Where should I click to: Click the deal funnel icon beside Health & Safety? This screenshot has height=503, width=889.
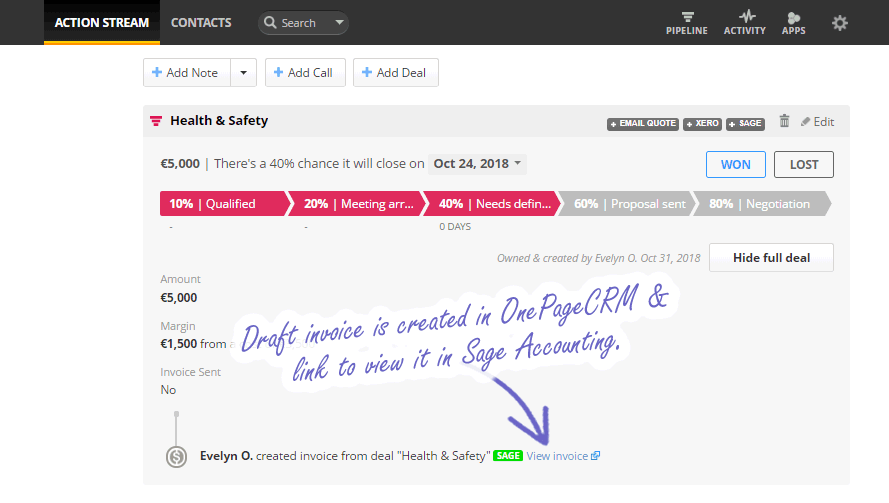point(156,121)
